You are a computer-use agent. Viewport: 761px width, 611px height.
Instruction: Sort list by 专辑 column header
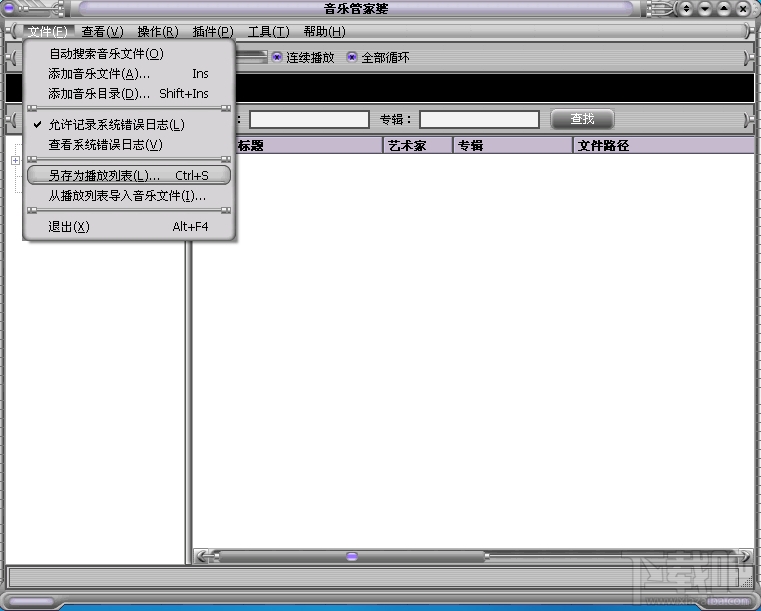tap(513, 146)
